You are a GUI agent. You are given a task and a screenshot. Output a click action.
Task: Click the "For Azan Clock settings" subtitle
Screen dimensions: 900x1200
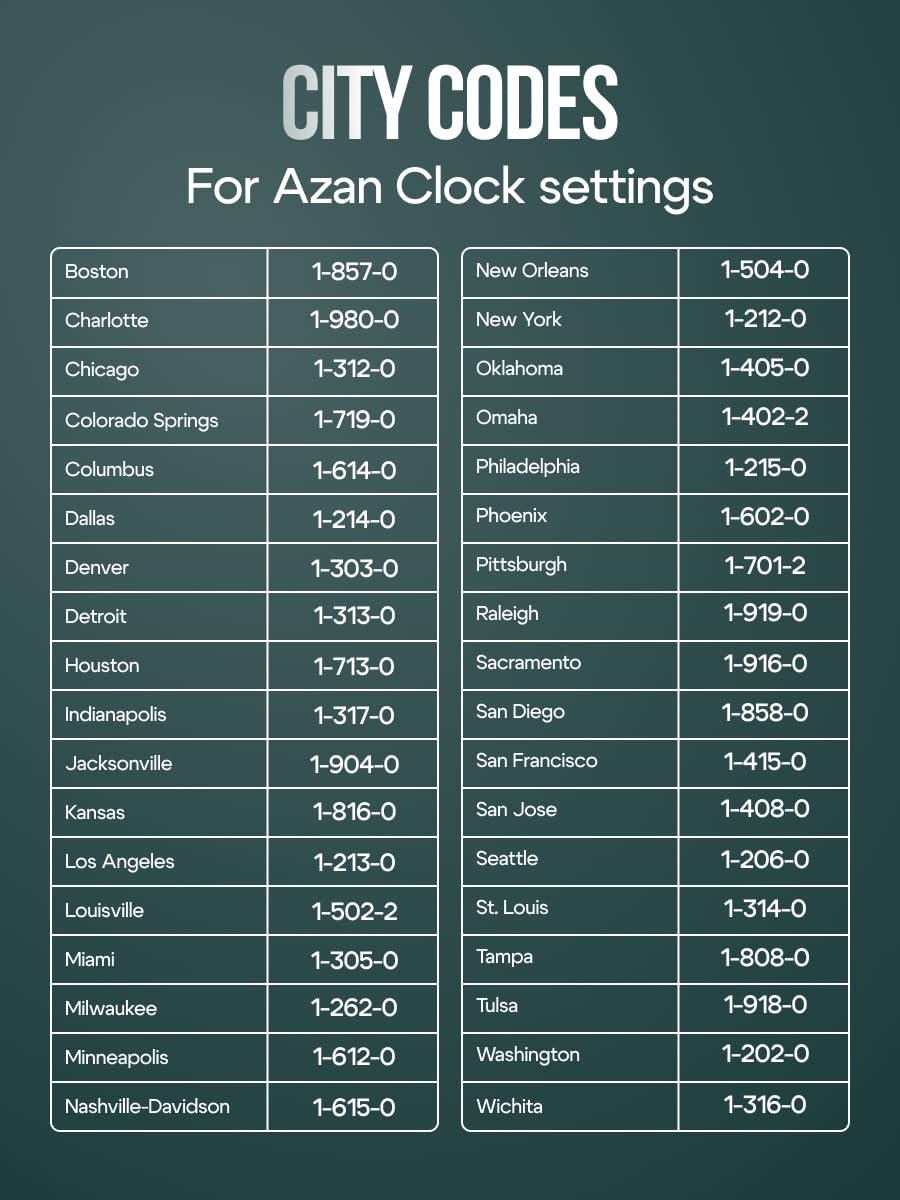[450, 187]
